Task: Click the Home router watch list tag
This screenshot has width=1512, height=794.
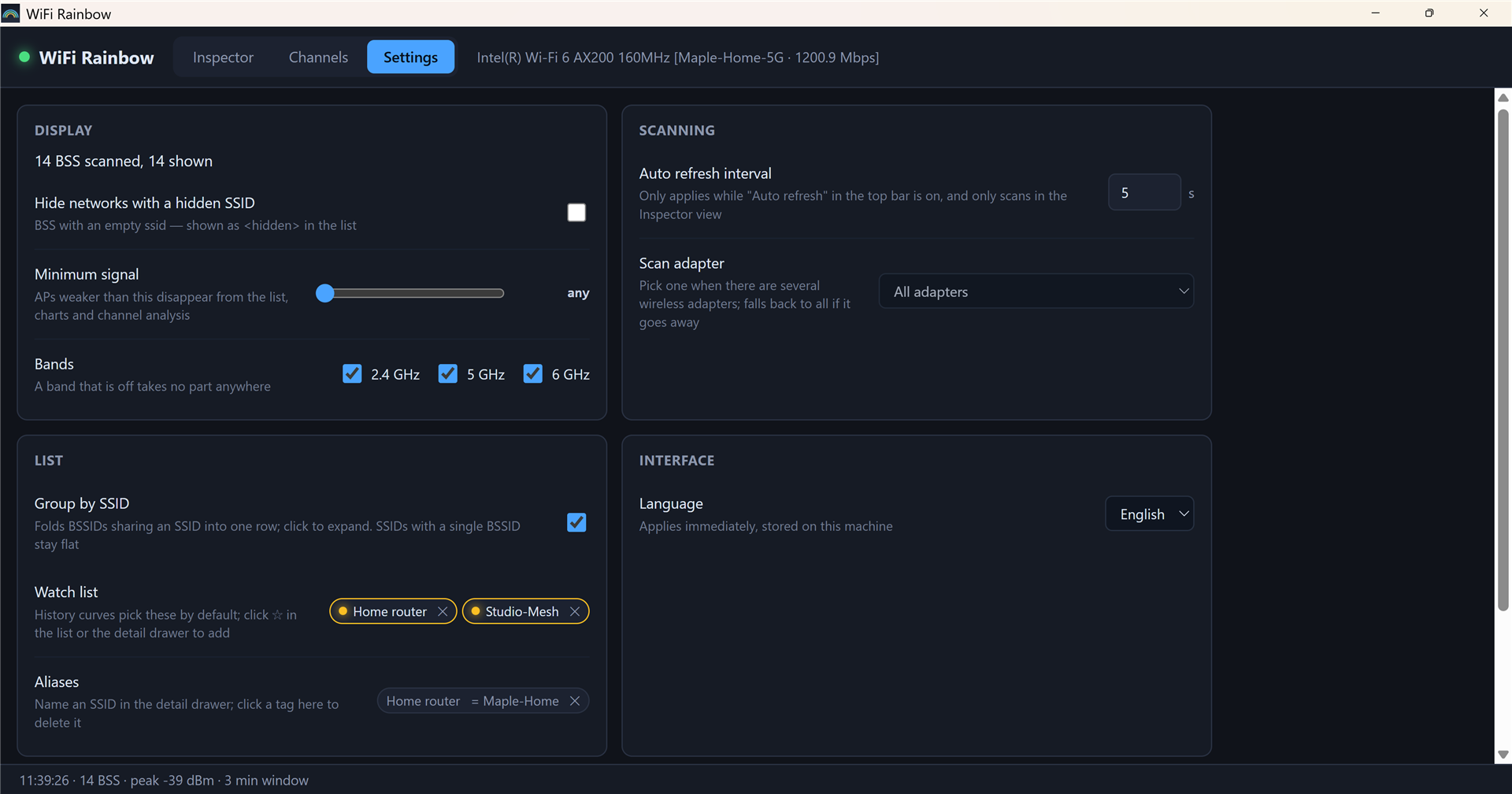Action: [x=393, y=611]
